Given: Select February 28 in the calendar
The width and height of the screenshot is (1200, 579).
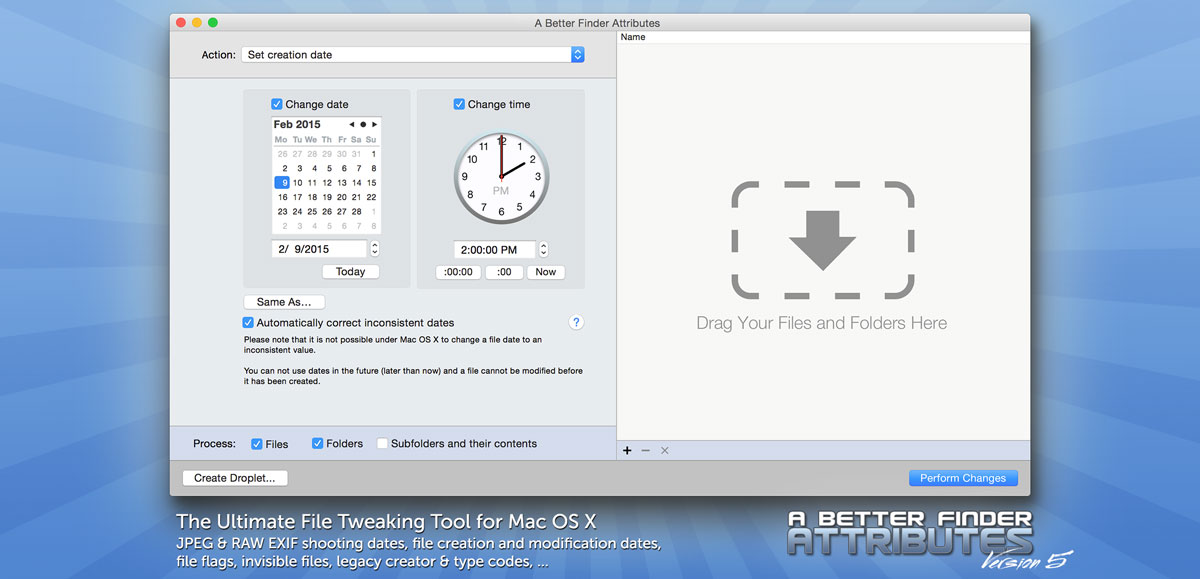Looking at the screenshot, I should click(x=356, y=212).
